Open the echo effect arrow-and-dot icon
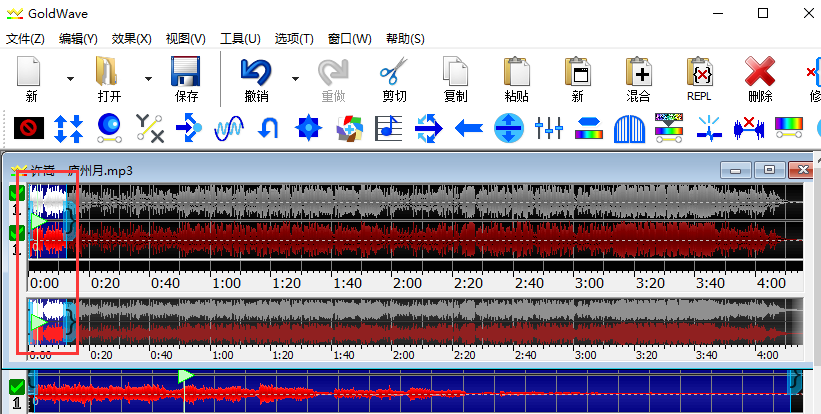821x414 pixels. [189, 128]
